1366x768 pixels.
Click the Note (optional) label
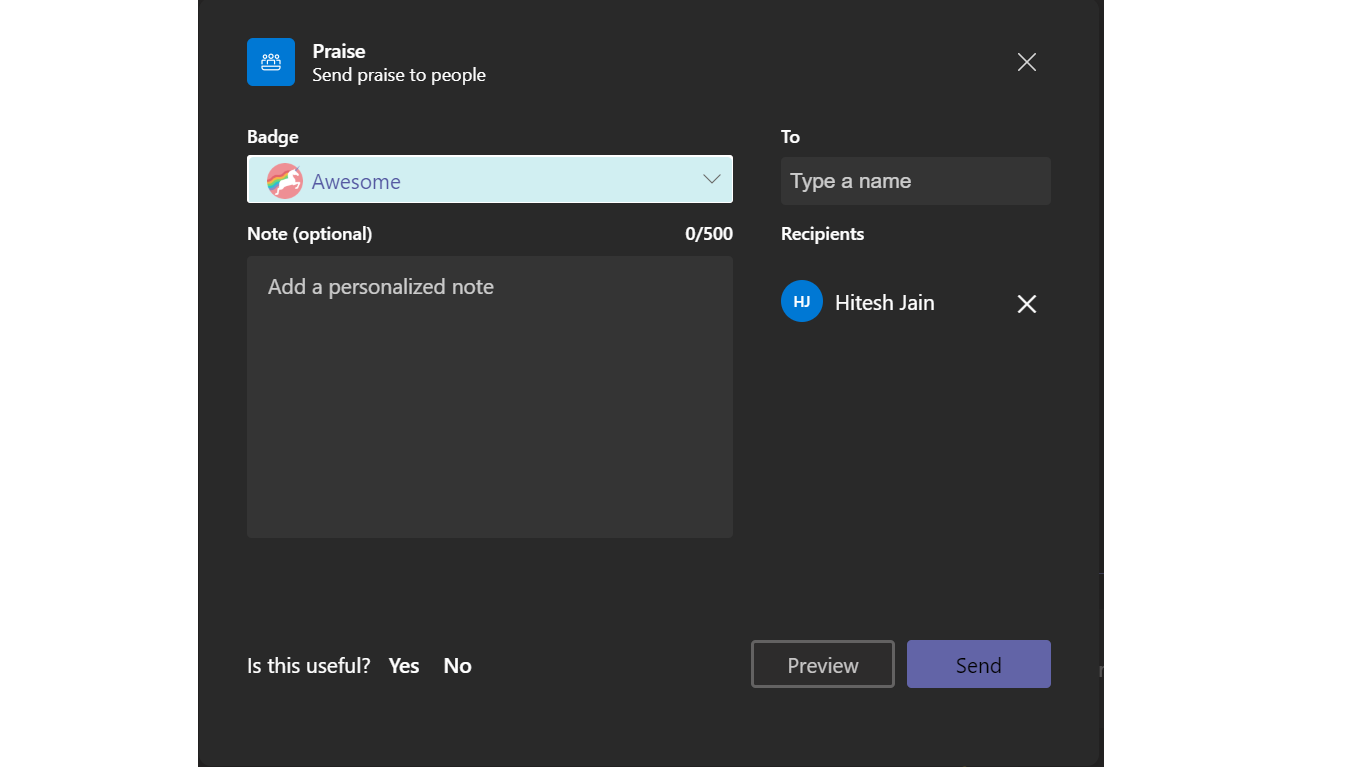pos(309,234)
